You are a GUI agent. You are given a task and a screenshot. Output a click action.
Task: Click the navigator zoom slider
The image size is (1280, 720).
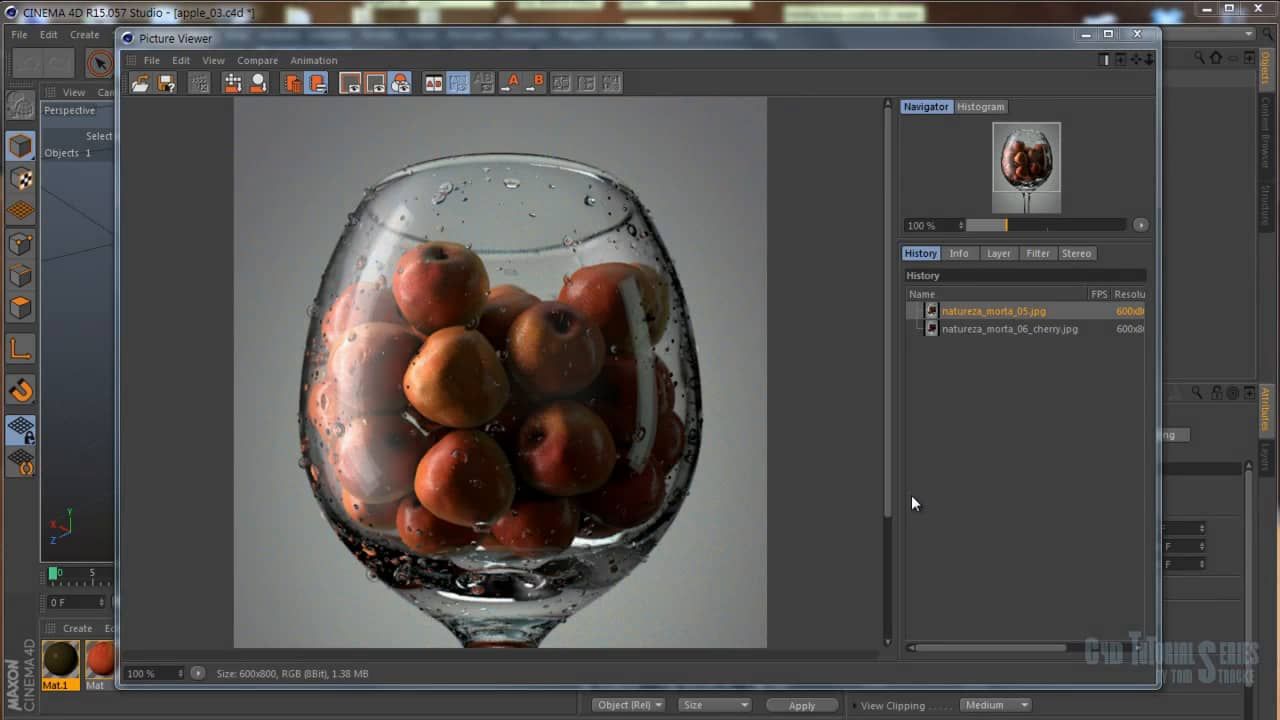1045,225
